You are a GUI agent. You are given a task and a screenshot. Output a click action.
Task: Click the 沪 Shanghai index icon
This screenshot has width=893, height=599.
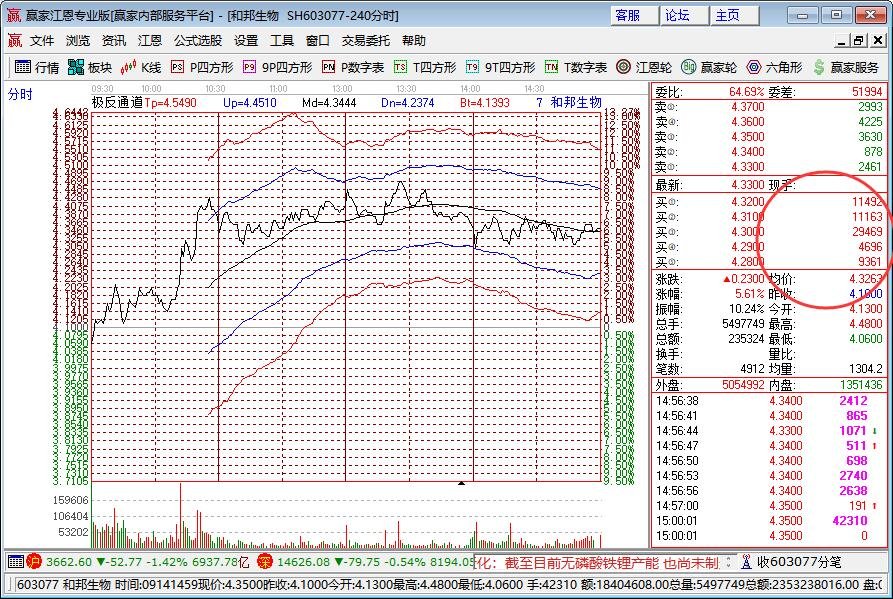click(x=34, y=562)
